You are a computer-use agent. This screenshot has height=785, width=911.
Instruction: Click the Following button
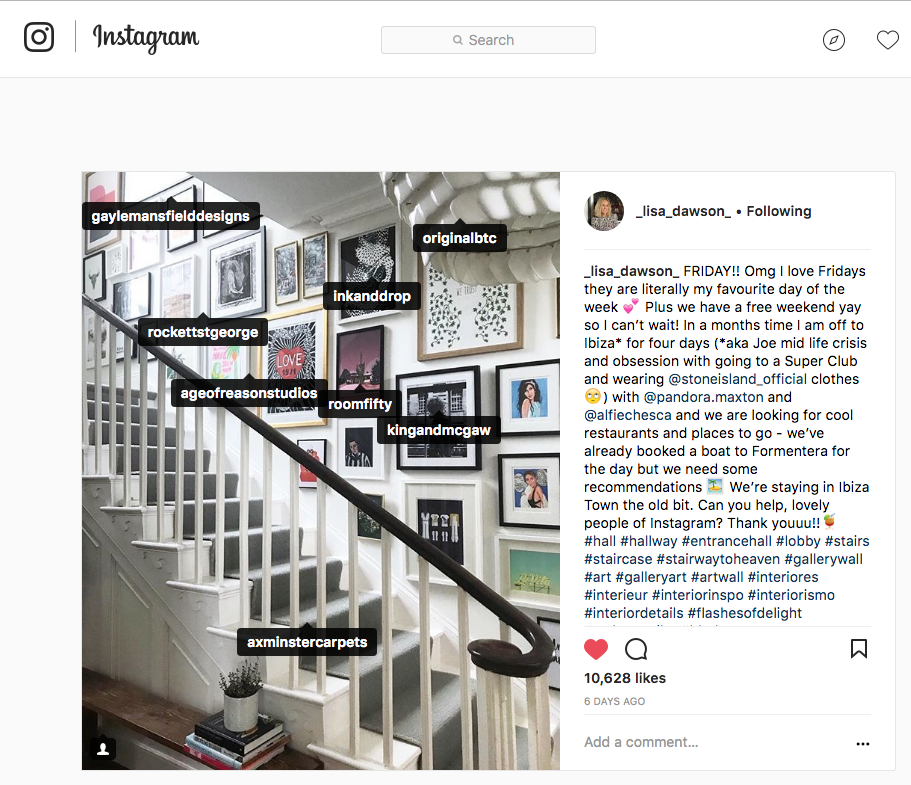click(x=779, y=211)
